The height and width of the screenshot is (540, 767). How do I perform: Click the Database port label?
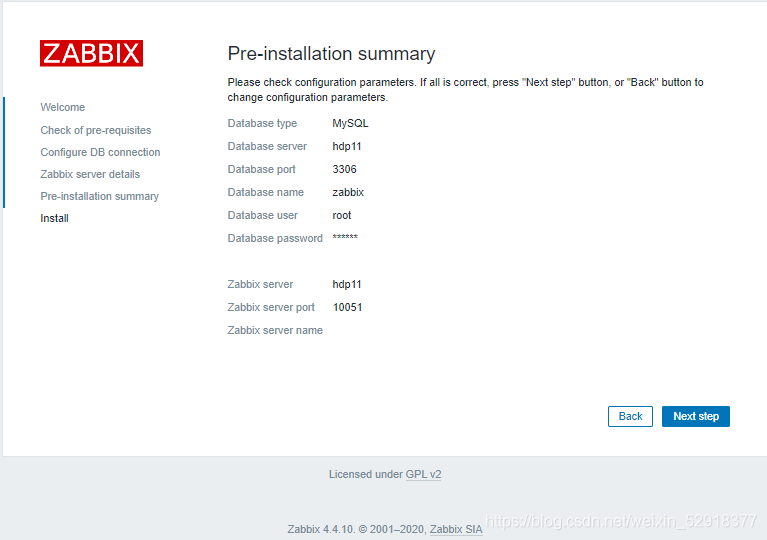click(x=262, y=169)
